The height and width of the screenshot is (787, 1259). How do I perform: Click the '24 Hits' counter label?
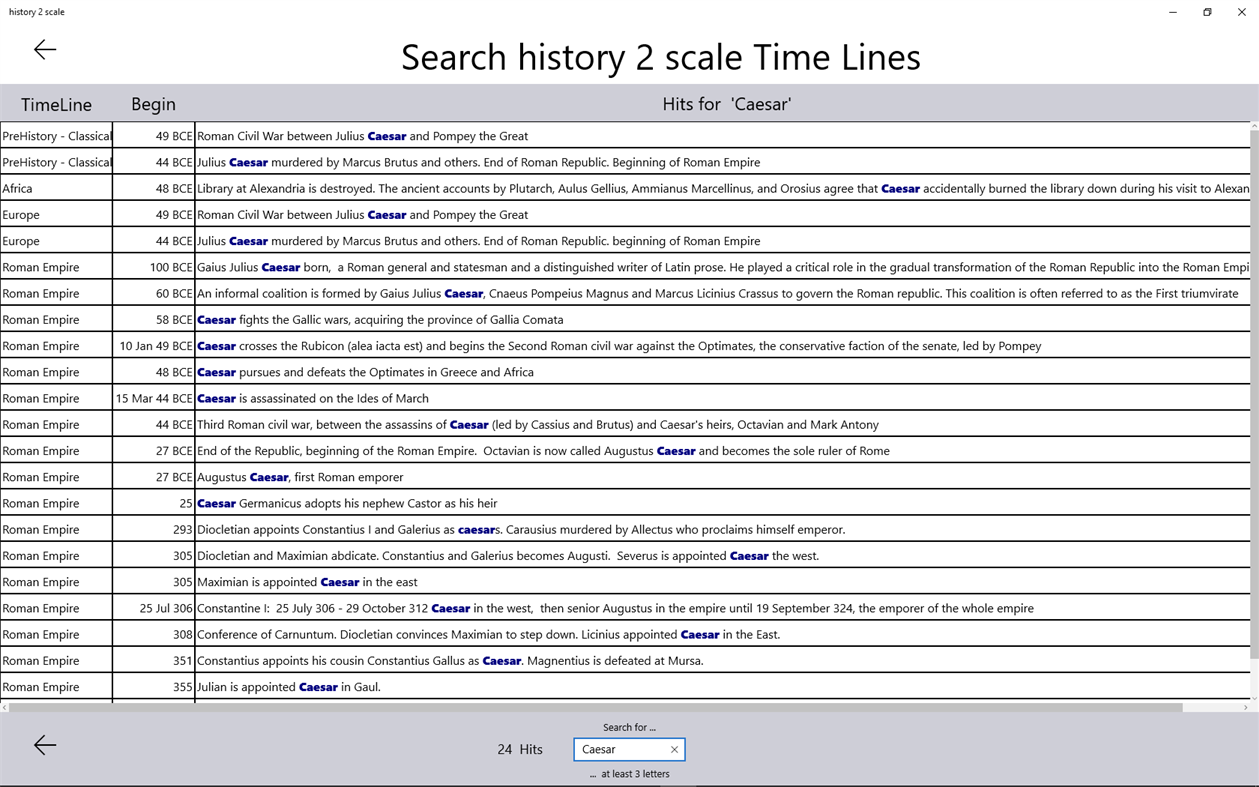pos(519,749)
